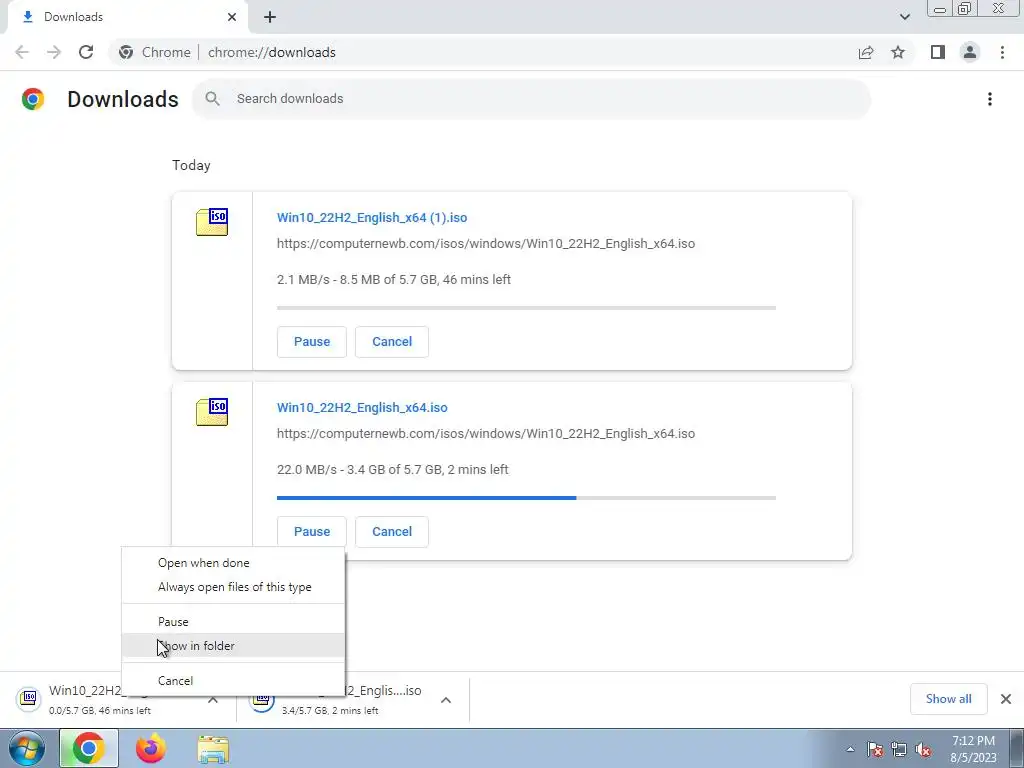
Task: Open Chrome's three-dot main menu
Action: tap(1002, 52)
